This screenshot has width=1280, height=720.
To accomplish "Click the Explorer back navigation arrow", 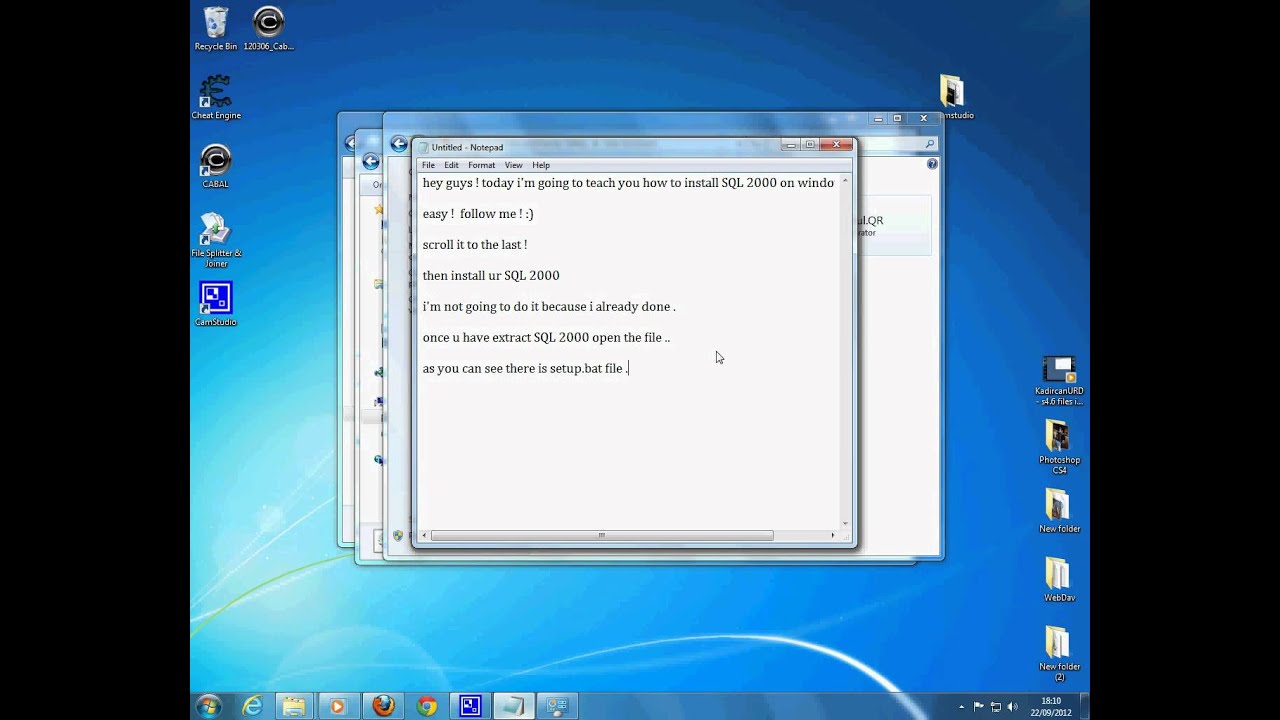I will 399,144.
